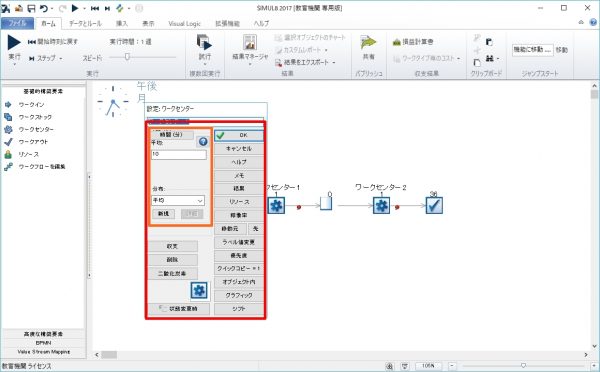Screen dimensions: 600x372
Task: Open the zoom out control in status bar
Action: [452, 365]
